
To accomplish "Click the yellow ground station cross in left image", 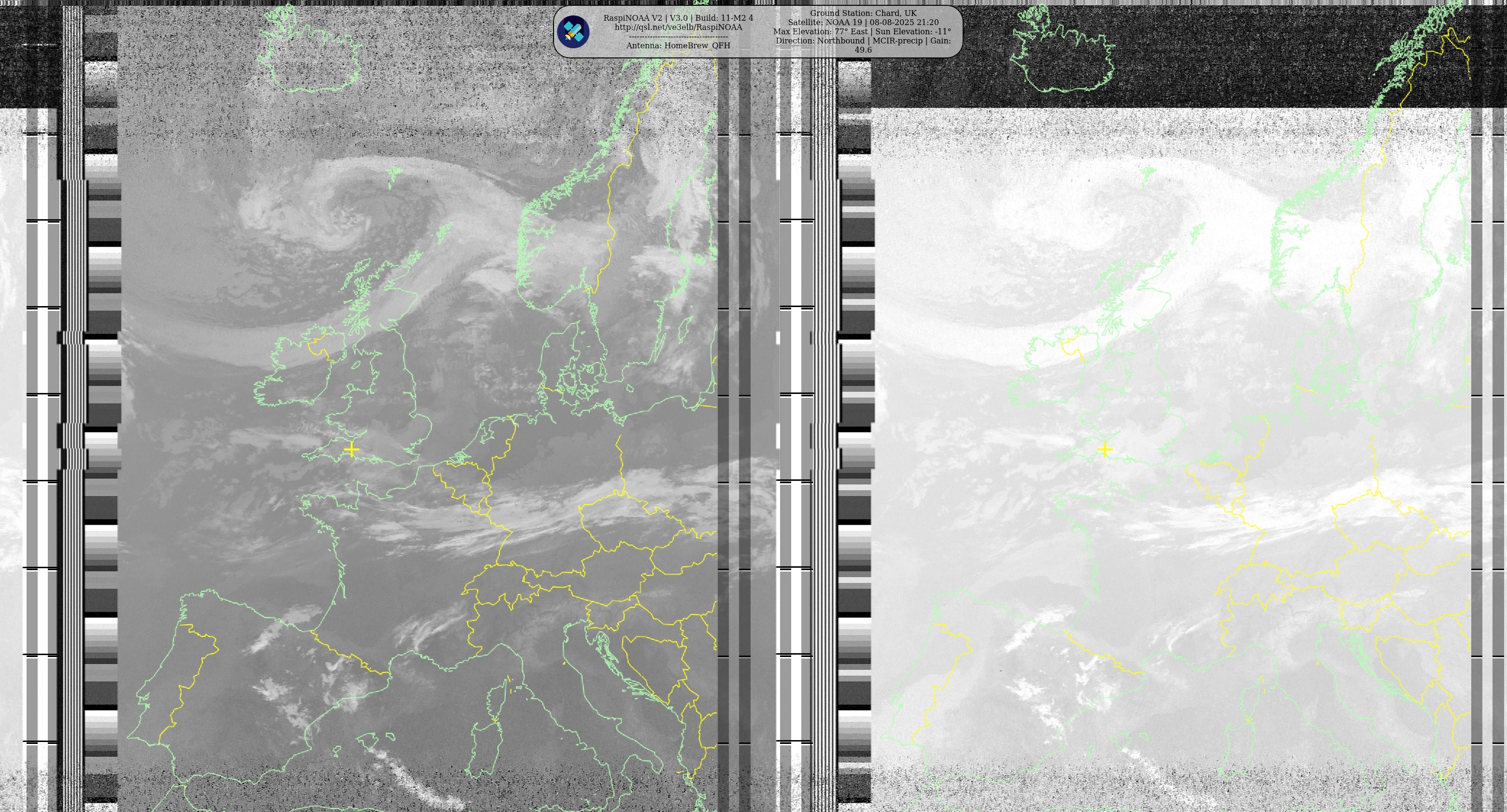I will [351, 449].
